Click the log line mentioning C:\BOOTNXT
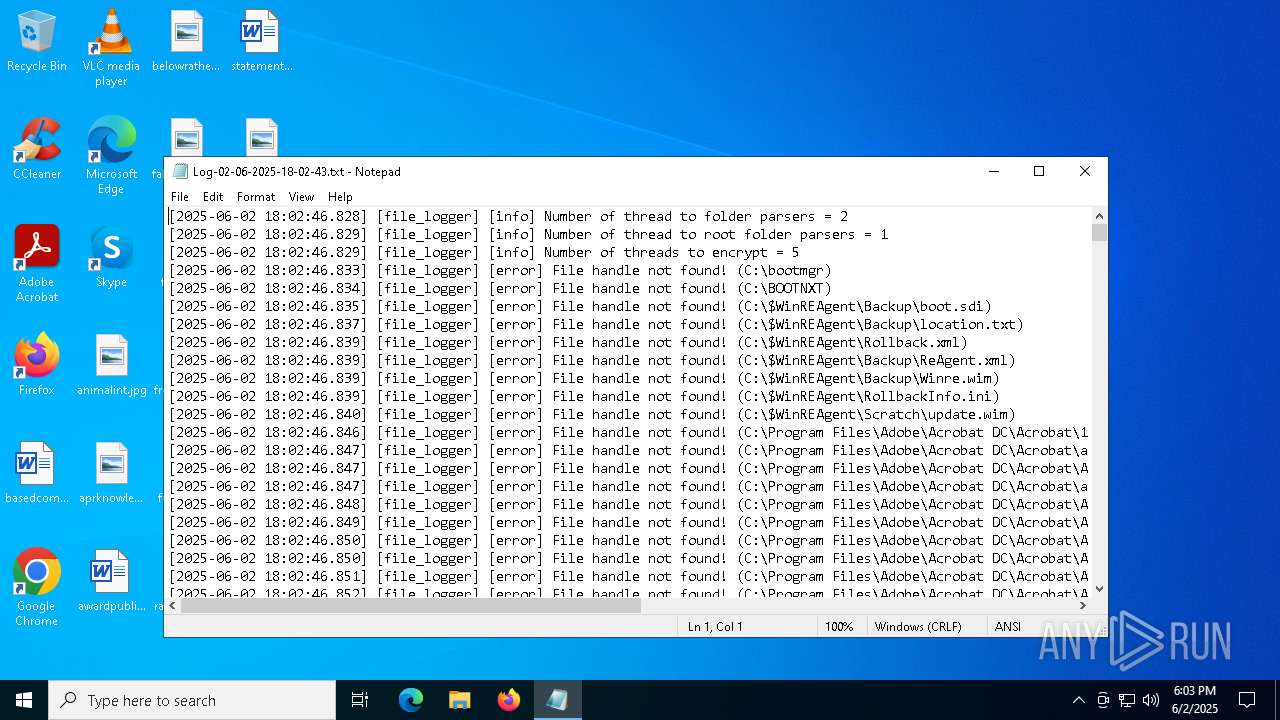The image size is (1280, 720). pos(500,288)
